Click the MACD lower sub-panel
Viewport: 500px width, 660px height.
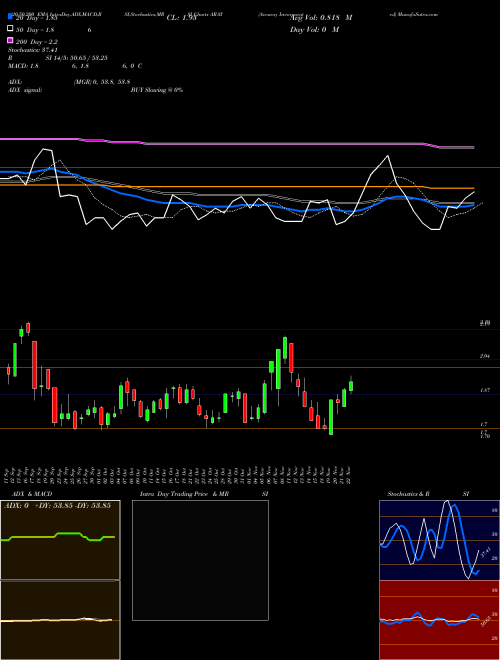(x=60, y=620)
